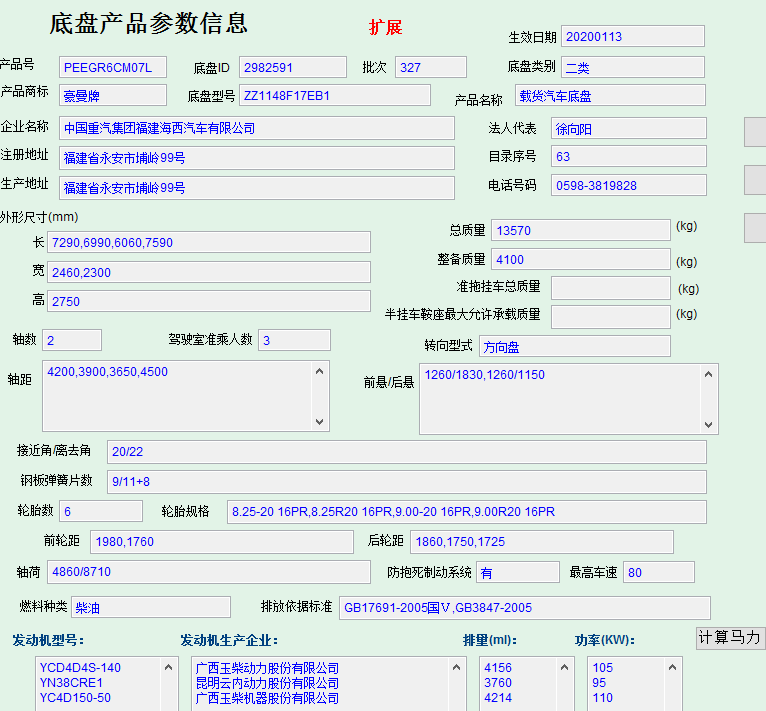Click the 批次 field showing 327
Screen dimensions: 766x711
coord(430,68)
